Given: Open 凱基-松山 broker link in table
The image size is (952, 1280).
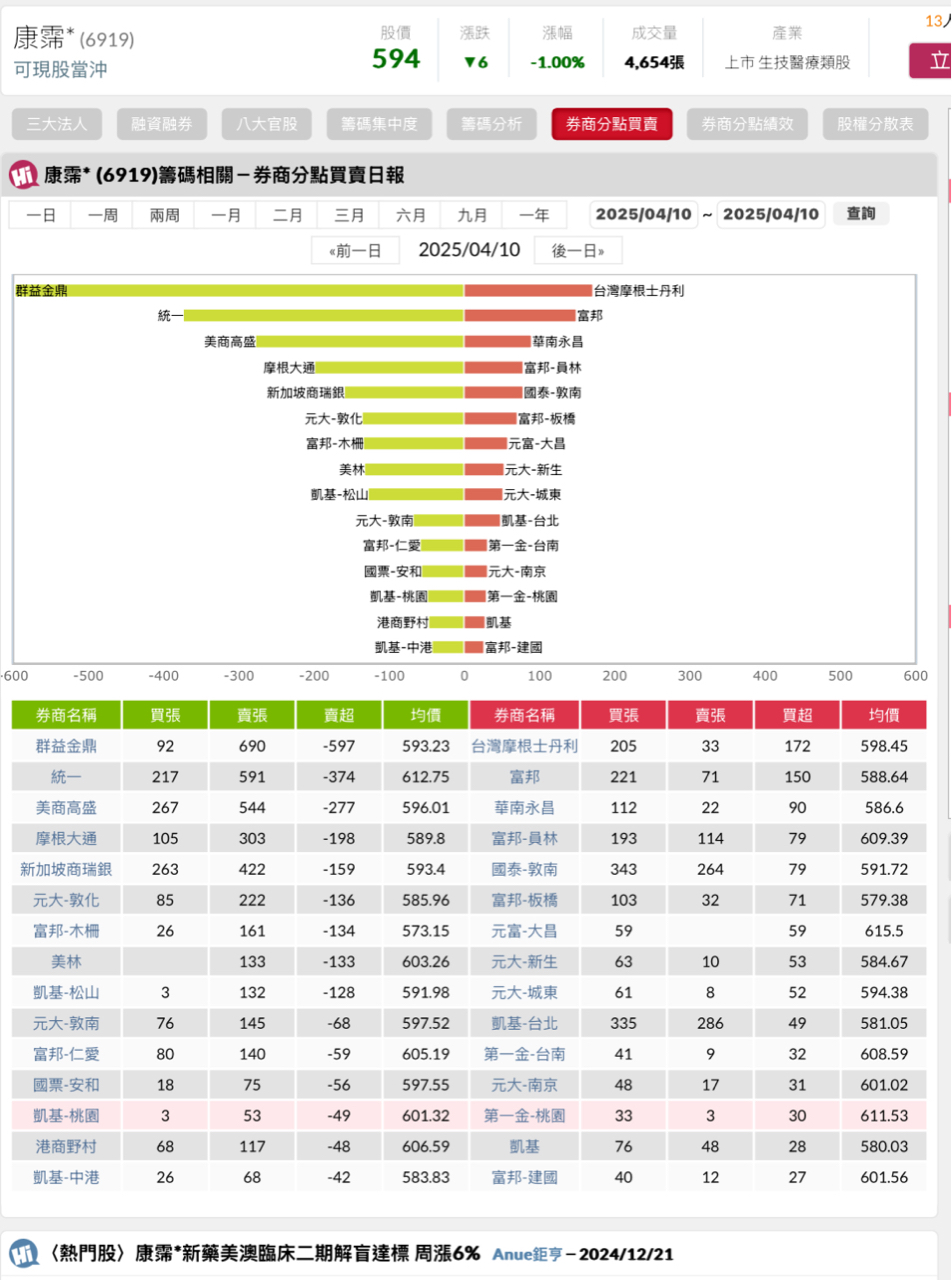Looking at the screenshot, I should click(x=66, y=993).
